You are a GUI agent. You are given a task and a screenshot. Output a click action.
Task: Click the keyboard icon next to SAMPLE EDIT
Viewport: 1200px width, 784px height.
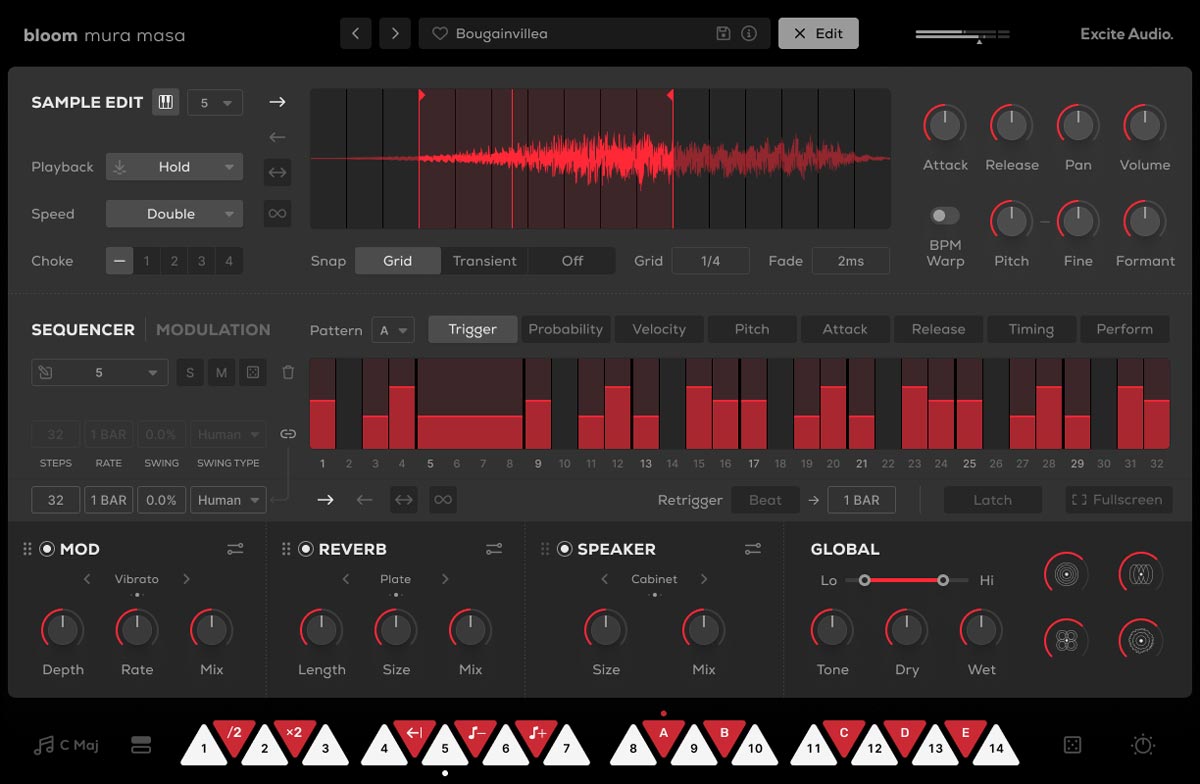coord(165,101)
